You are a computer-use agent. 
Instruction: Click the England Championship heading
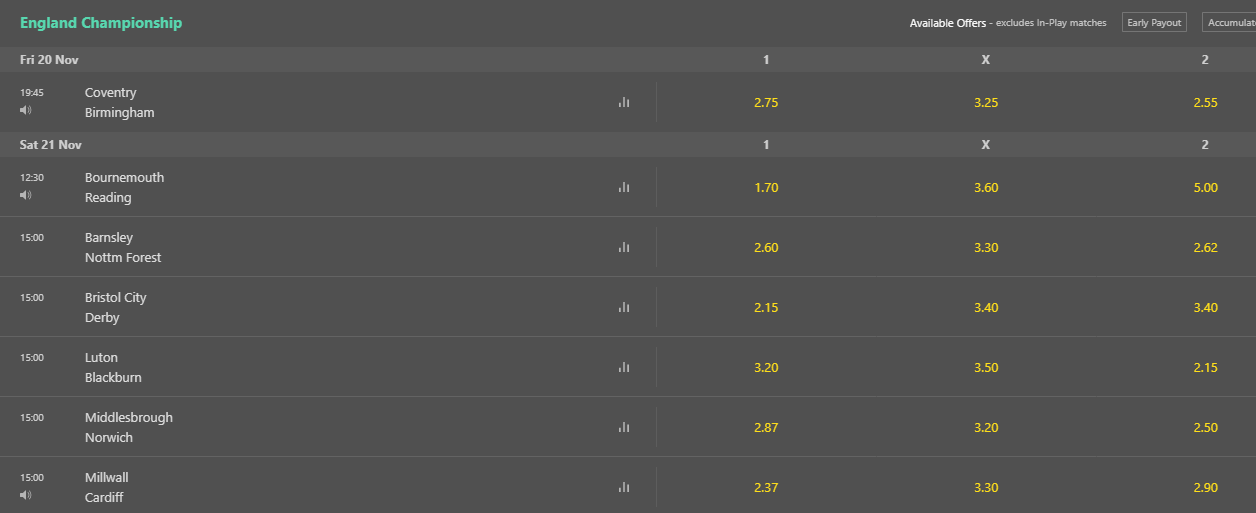pyautogui.click(x=101, y=22)
